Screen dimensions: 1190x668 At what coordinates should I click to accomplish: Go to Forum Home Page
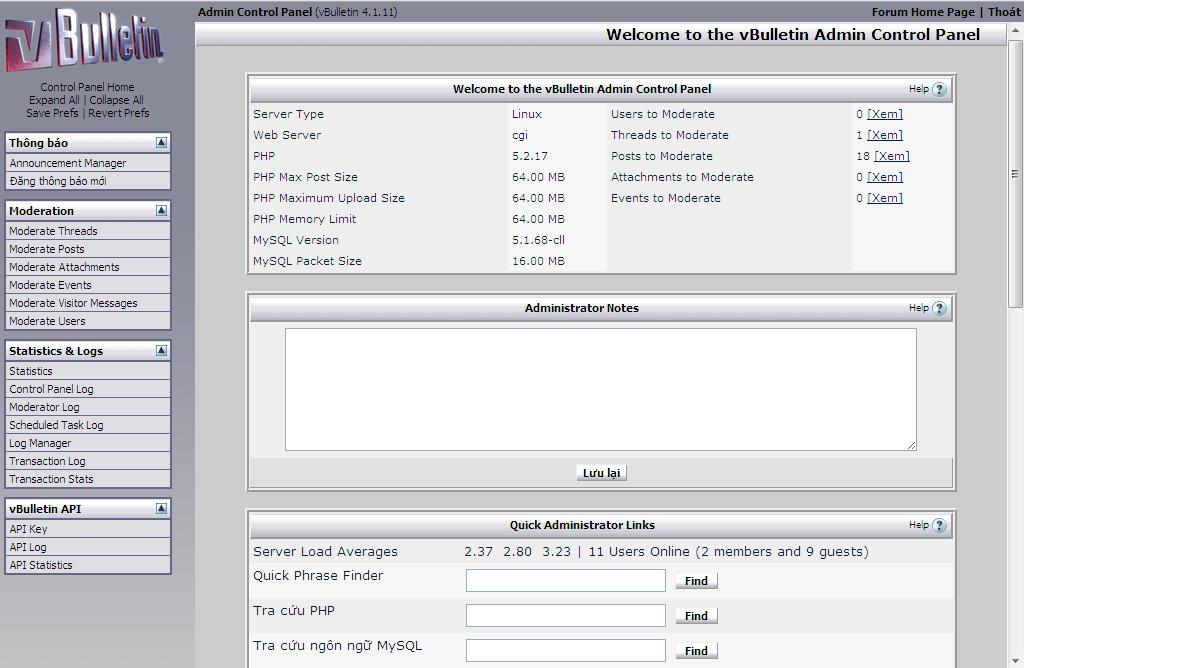[x=923, y=12]
